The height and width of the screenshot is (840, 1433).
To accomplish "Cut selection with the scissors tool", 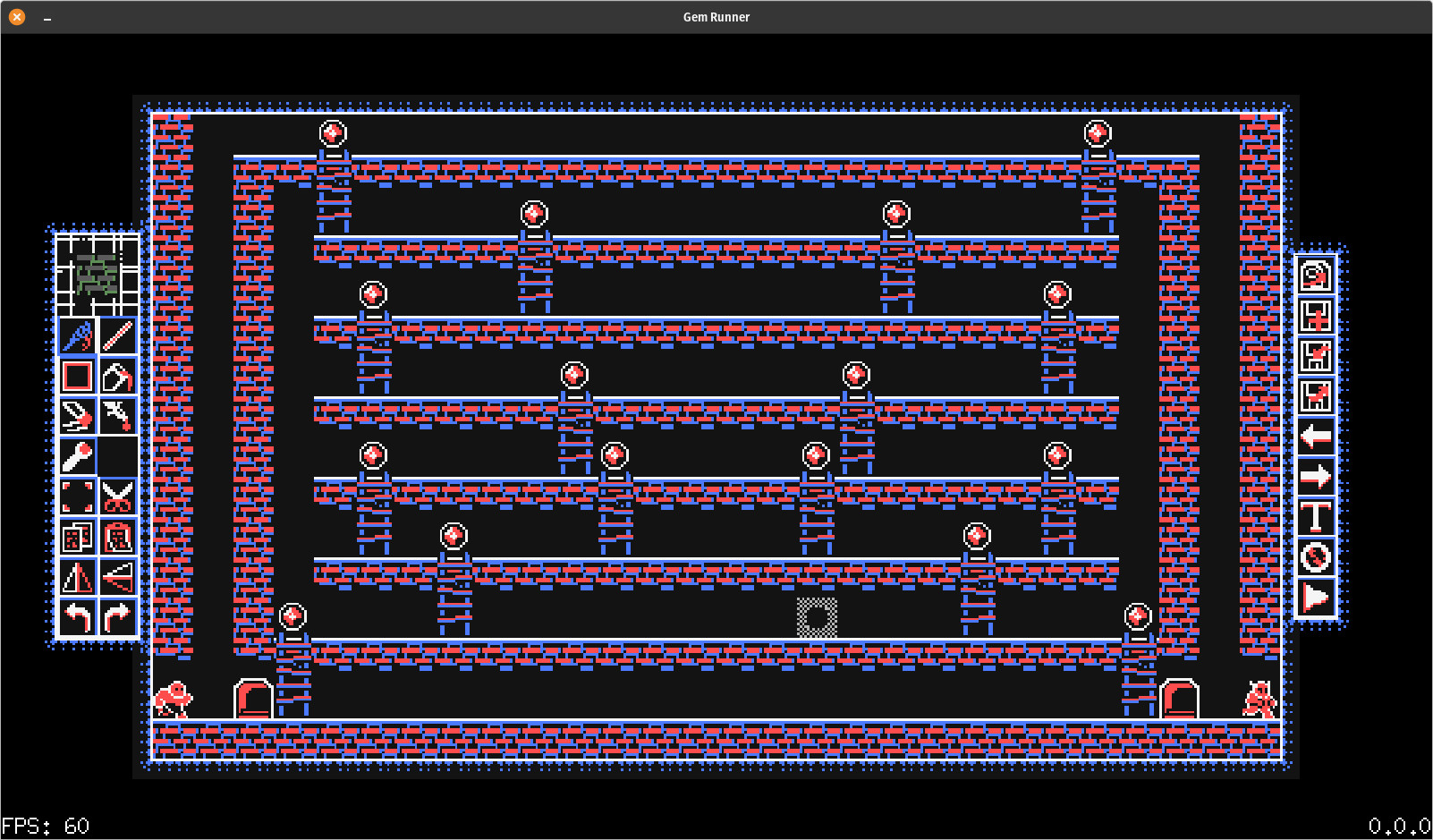I will (x=118, y=496).
